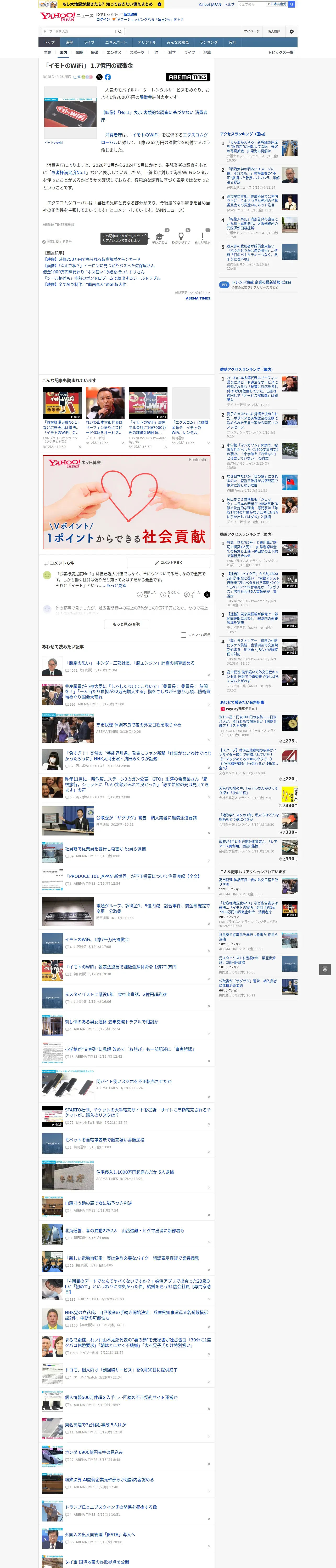Click the ABEMA TIMES logo badge
The width and height of the screenshot is (336, 1568).
pos(188,77)
